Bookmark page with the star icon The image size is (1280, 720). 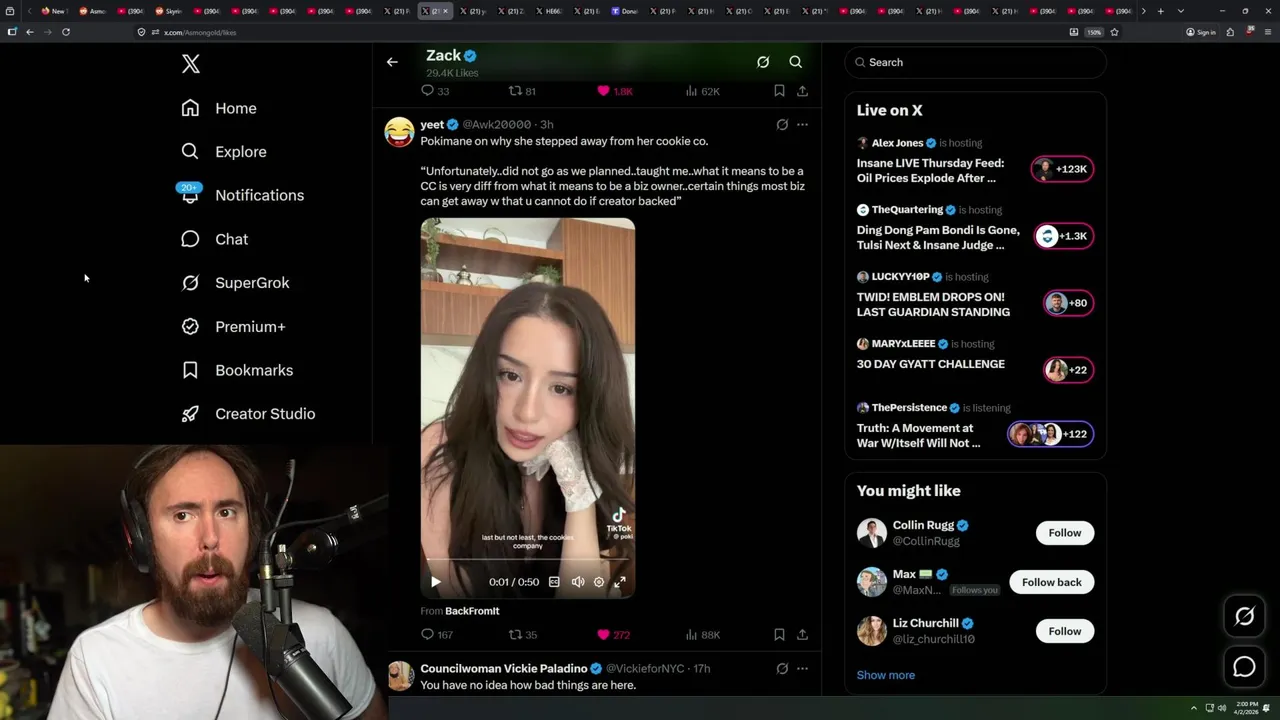coord(1114,32)
